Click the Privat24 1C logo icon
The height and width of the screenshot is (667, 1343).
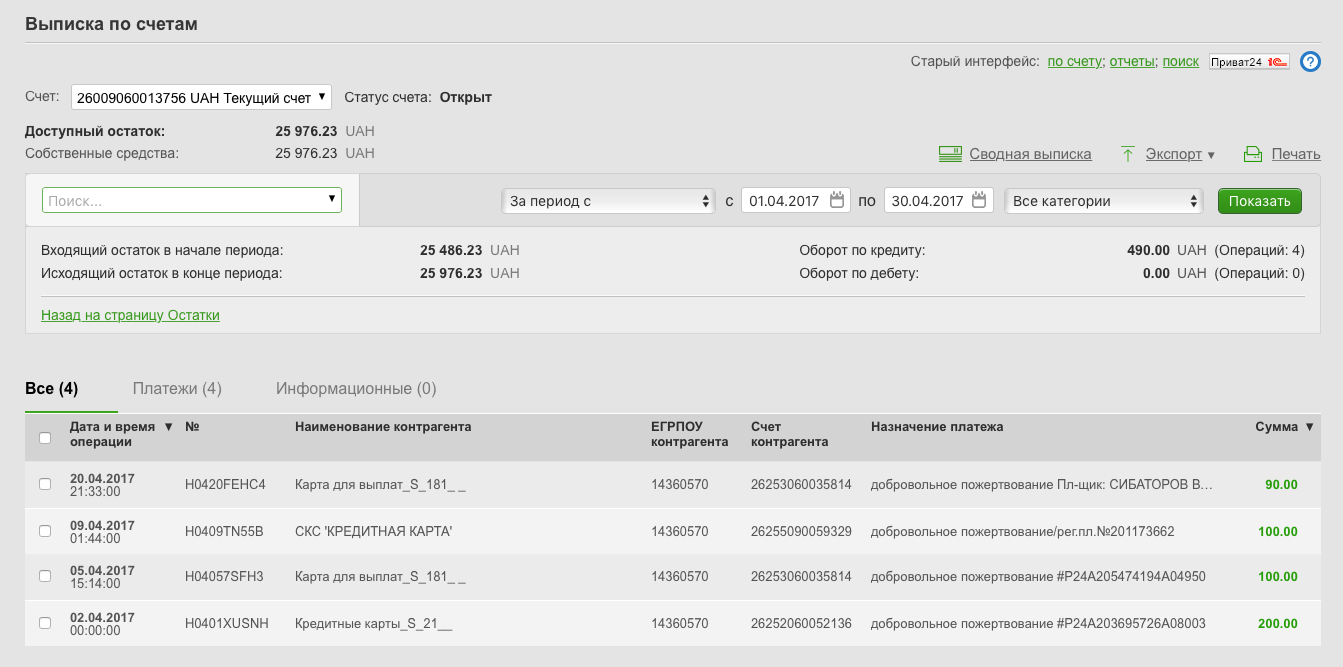[x=1249, y=62]
